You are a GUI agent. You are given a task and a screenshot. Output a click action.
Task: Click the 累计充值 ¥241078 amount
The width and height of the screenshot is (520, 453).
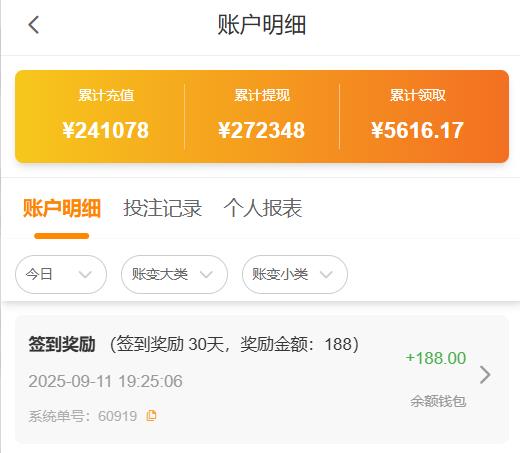tap(106, 130)
